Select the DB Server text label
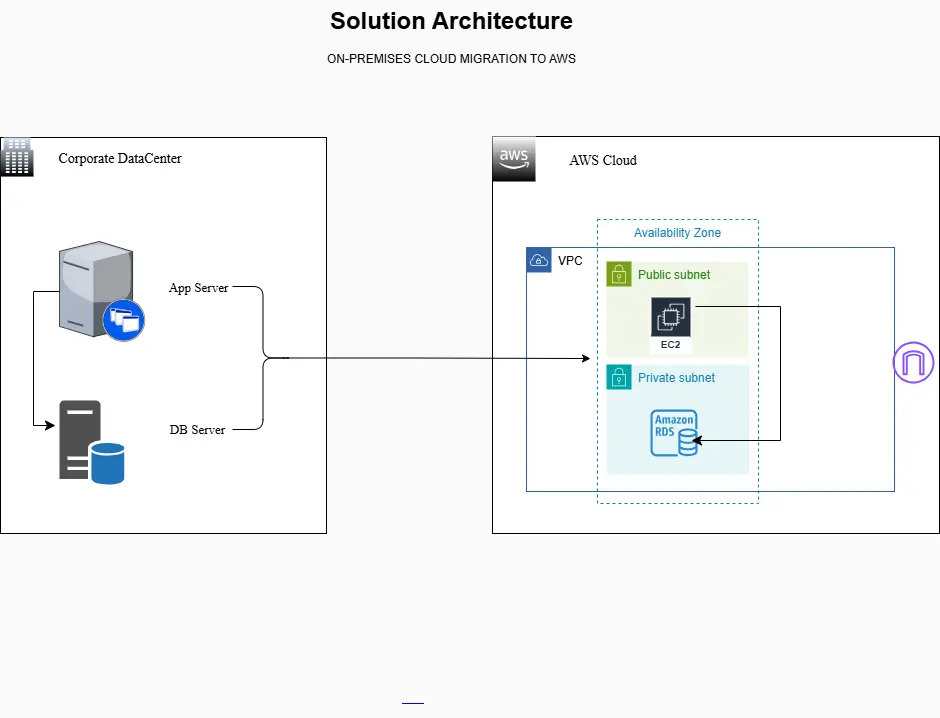 coord(197,430)
